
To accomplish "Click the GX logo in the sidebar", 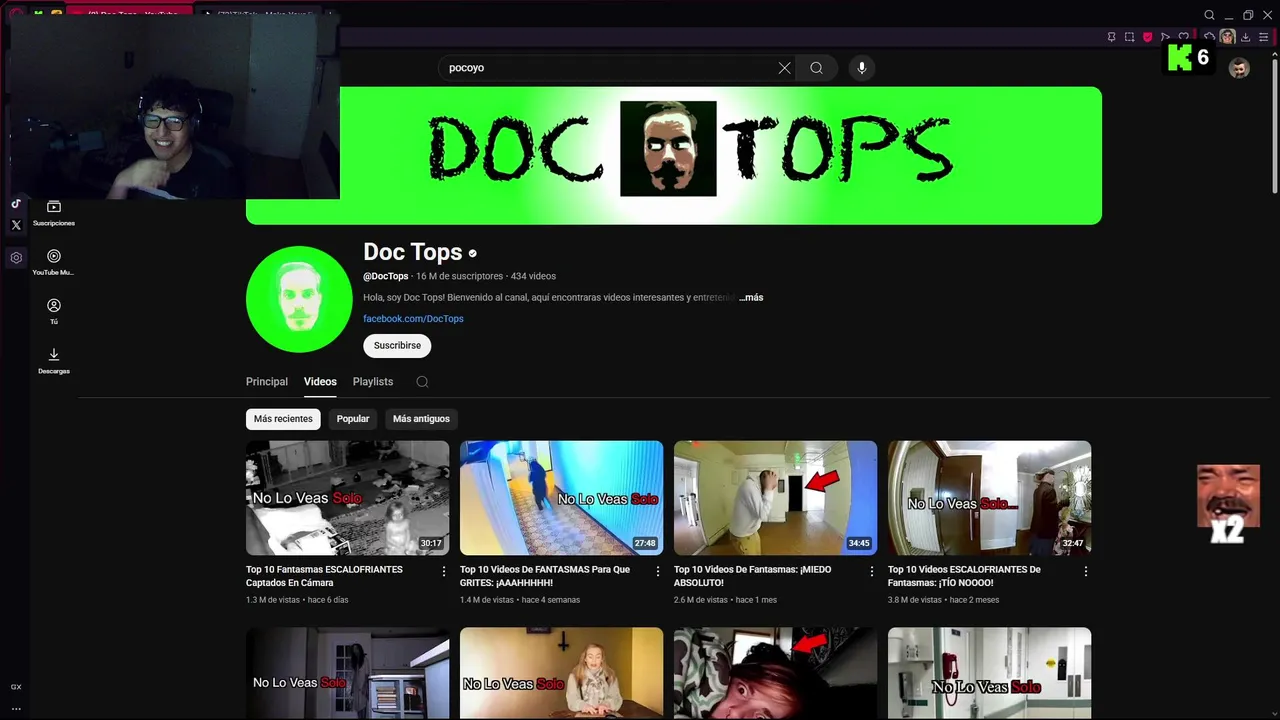I will coord(16,687).
